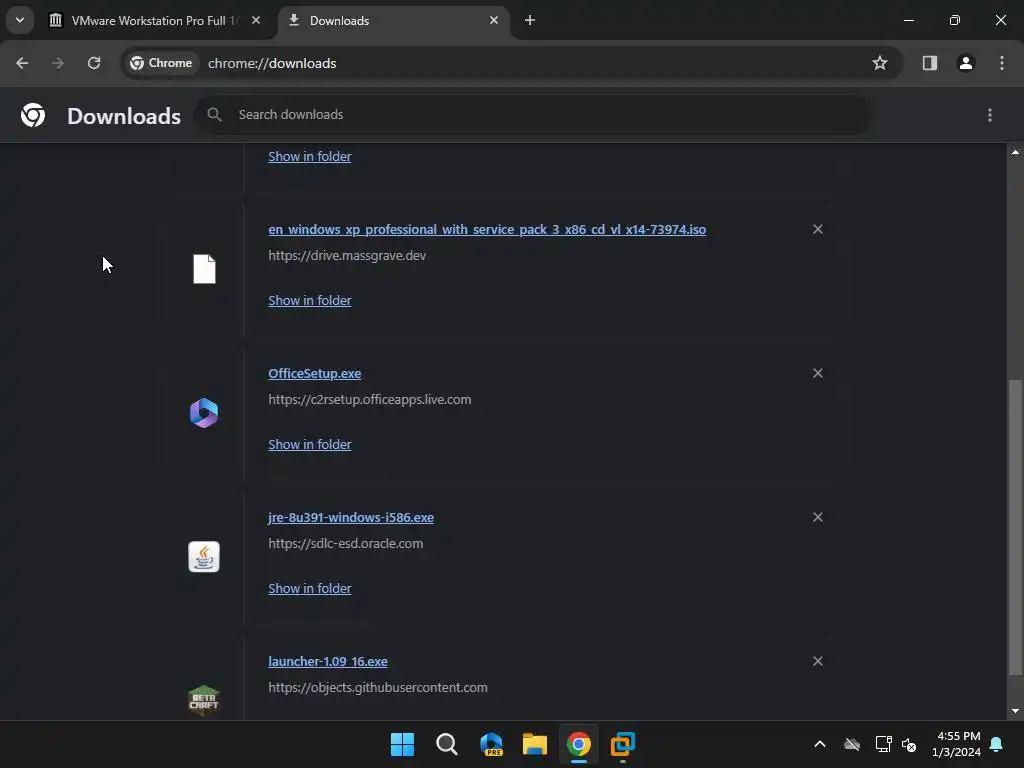Reload the downloads page
This screenshot has height=768, width=1024.
tap(94, 63)
